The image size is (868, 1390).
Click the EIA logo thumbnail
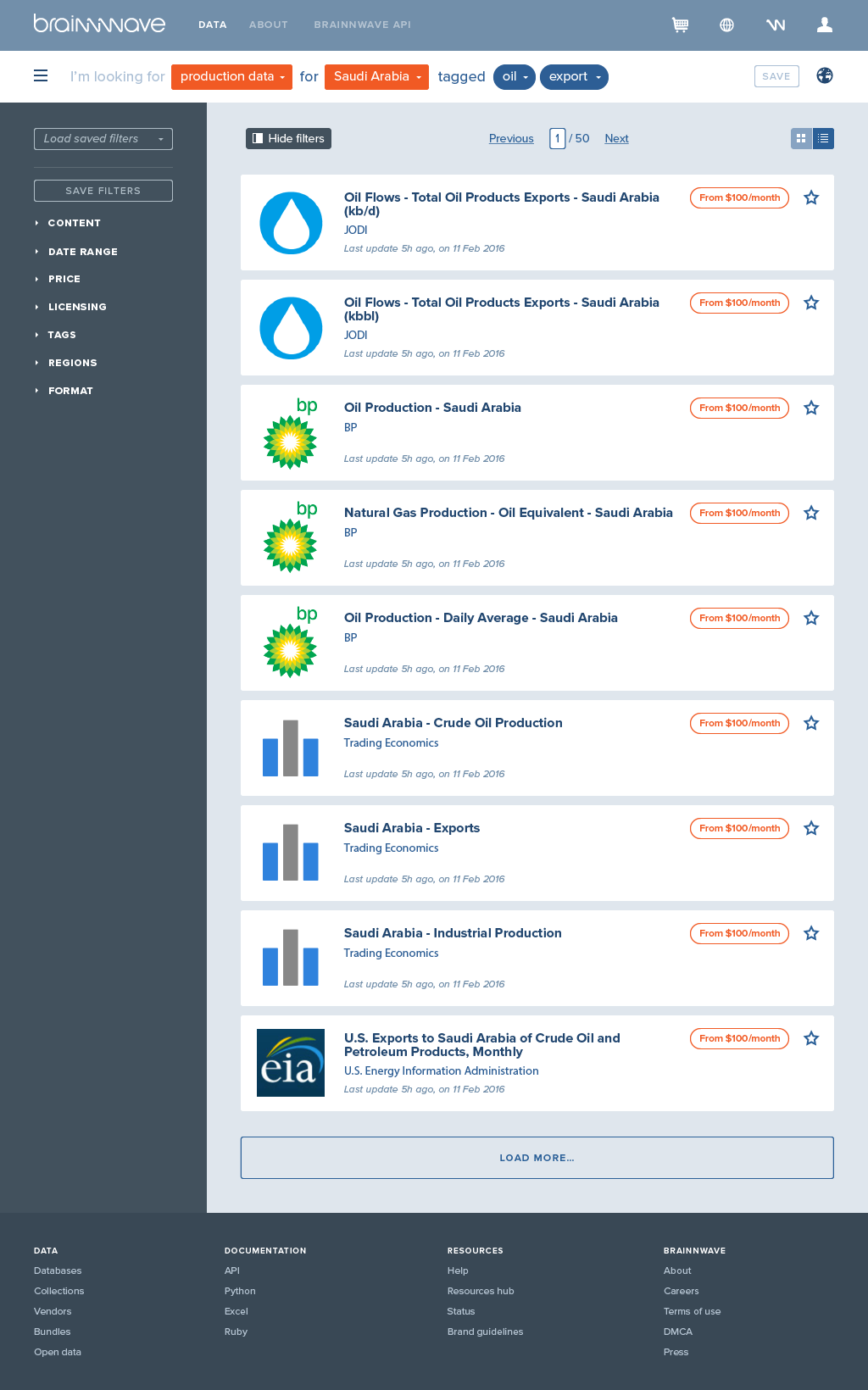click(291, 1063)
